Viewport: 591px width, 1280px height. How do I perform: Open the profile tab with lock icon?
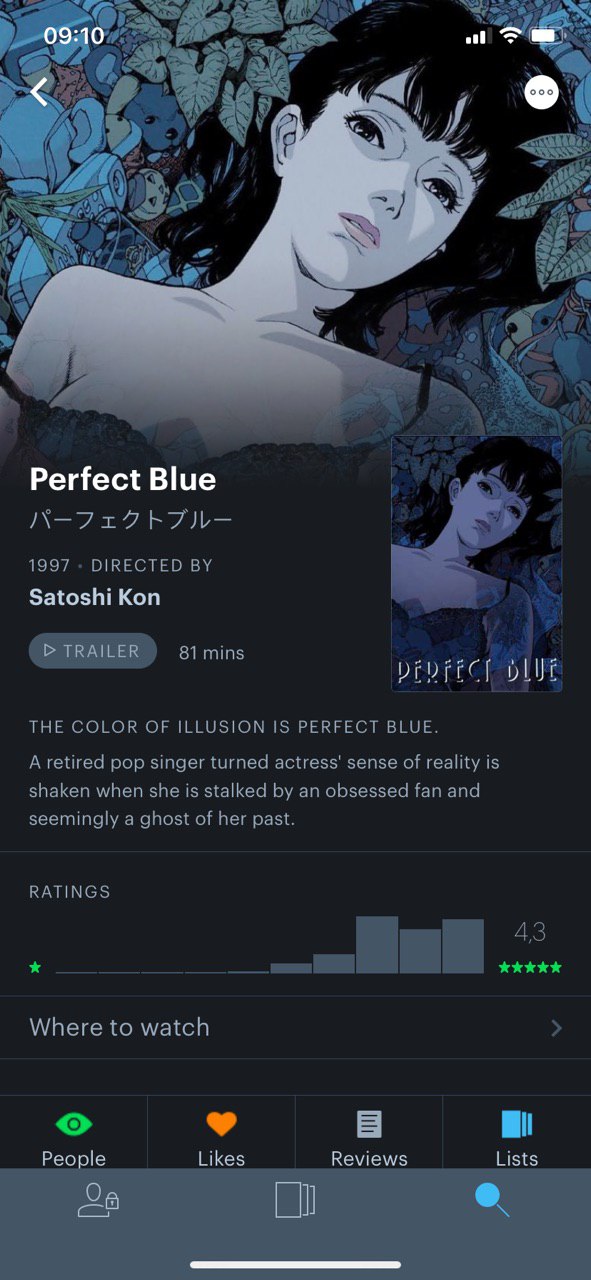pyautogui.click(x=99, y=1199)
